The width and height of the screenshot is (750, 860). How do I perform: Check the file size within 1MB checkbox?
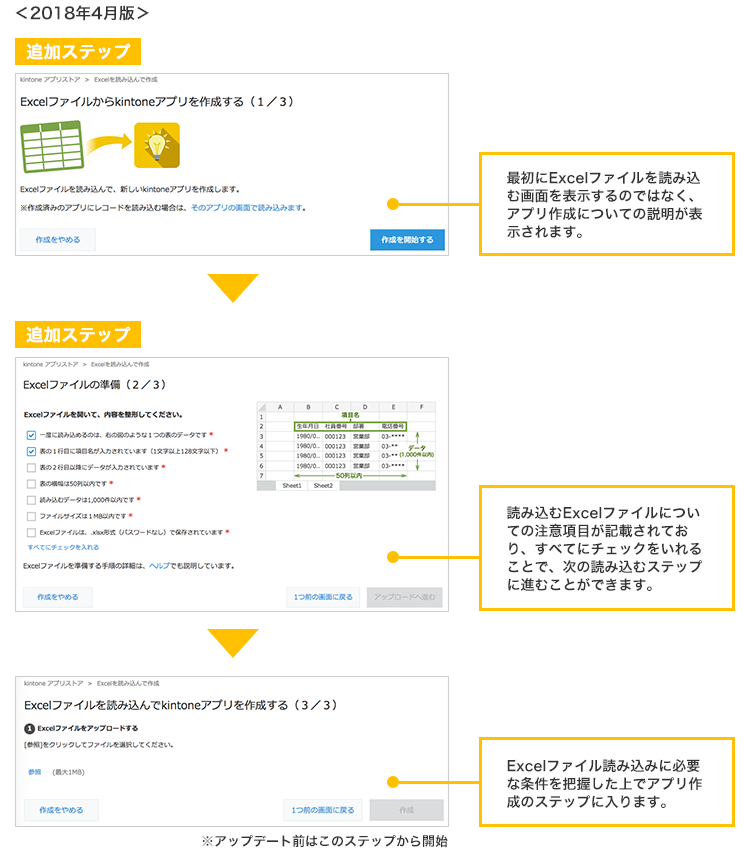click(x=31, y=516)
